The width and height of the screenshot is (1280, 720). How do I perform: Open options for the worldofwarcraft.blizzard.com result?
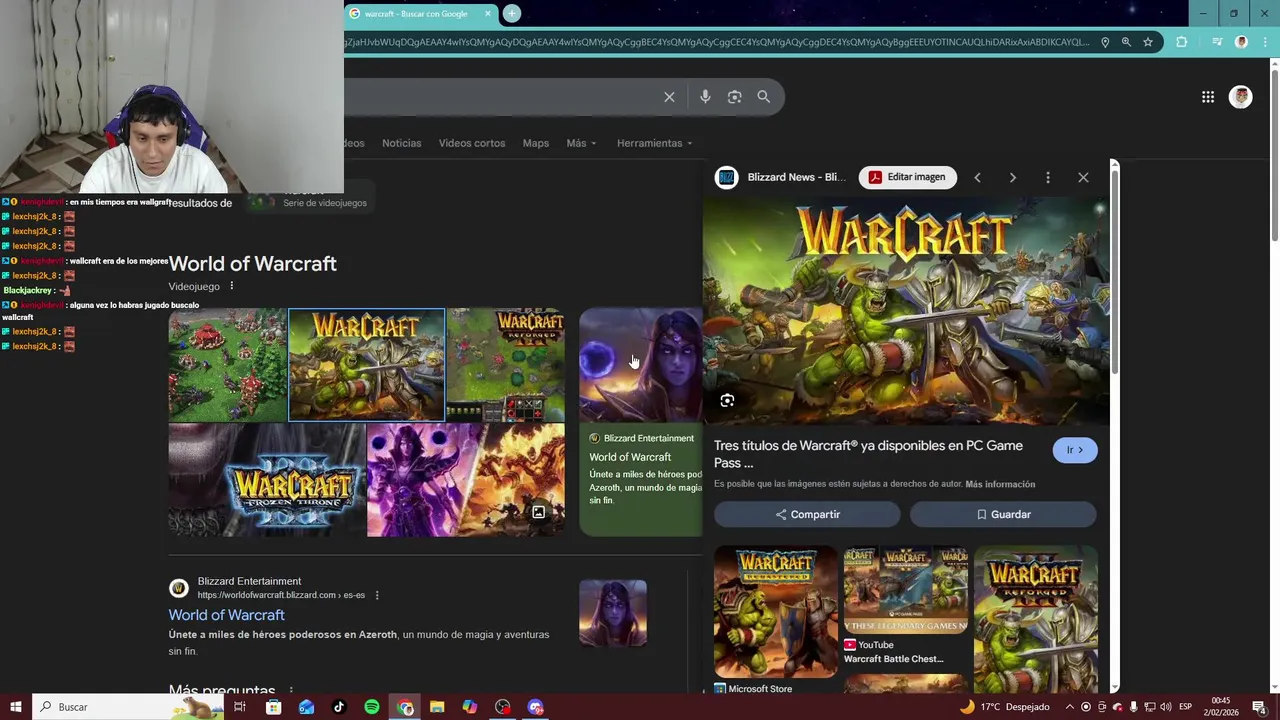pos(377,595)
